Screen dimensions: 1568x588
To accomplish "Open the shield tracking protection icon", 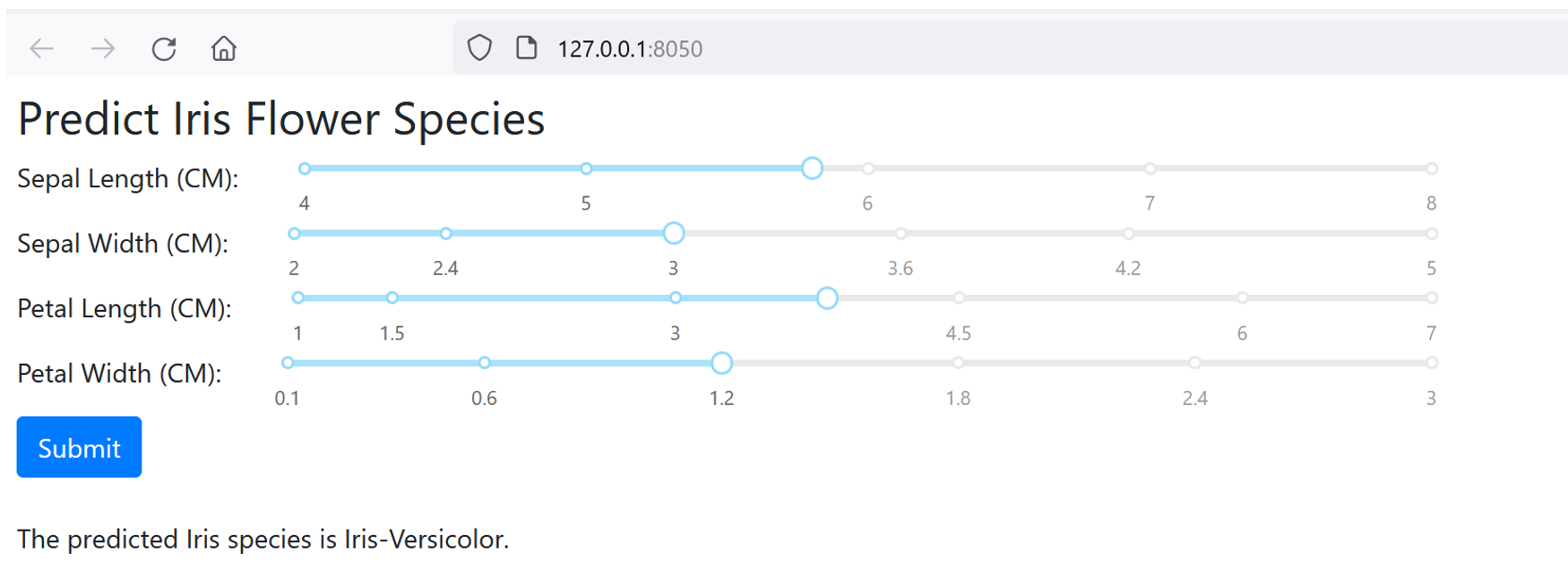I will (480, 48).
